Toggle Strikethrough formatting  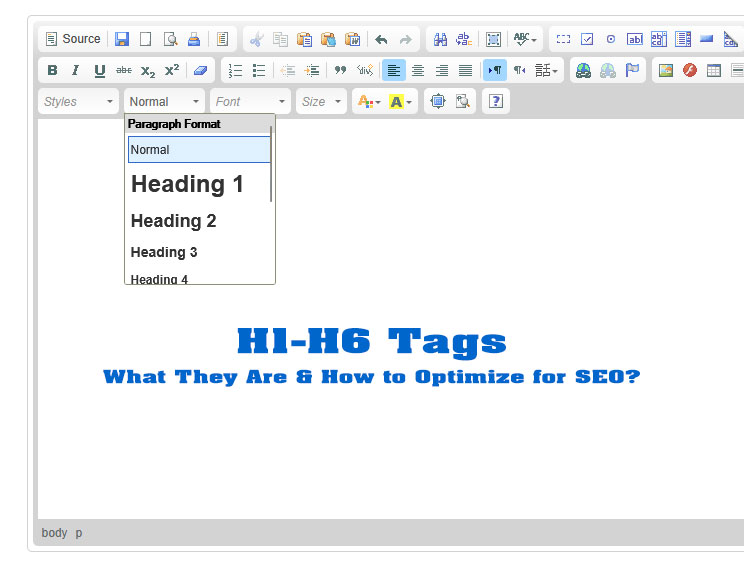point(124,70)
